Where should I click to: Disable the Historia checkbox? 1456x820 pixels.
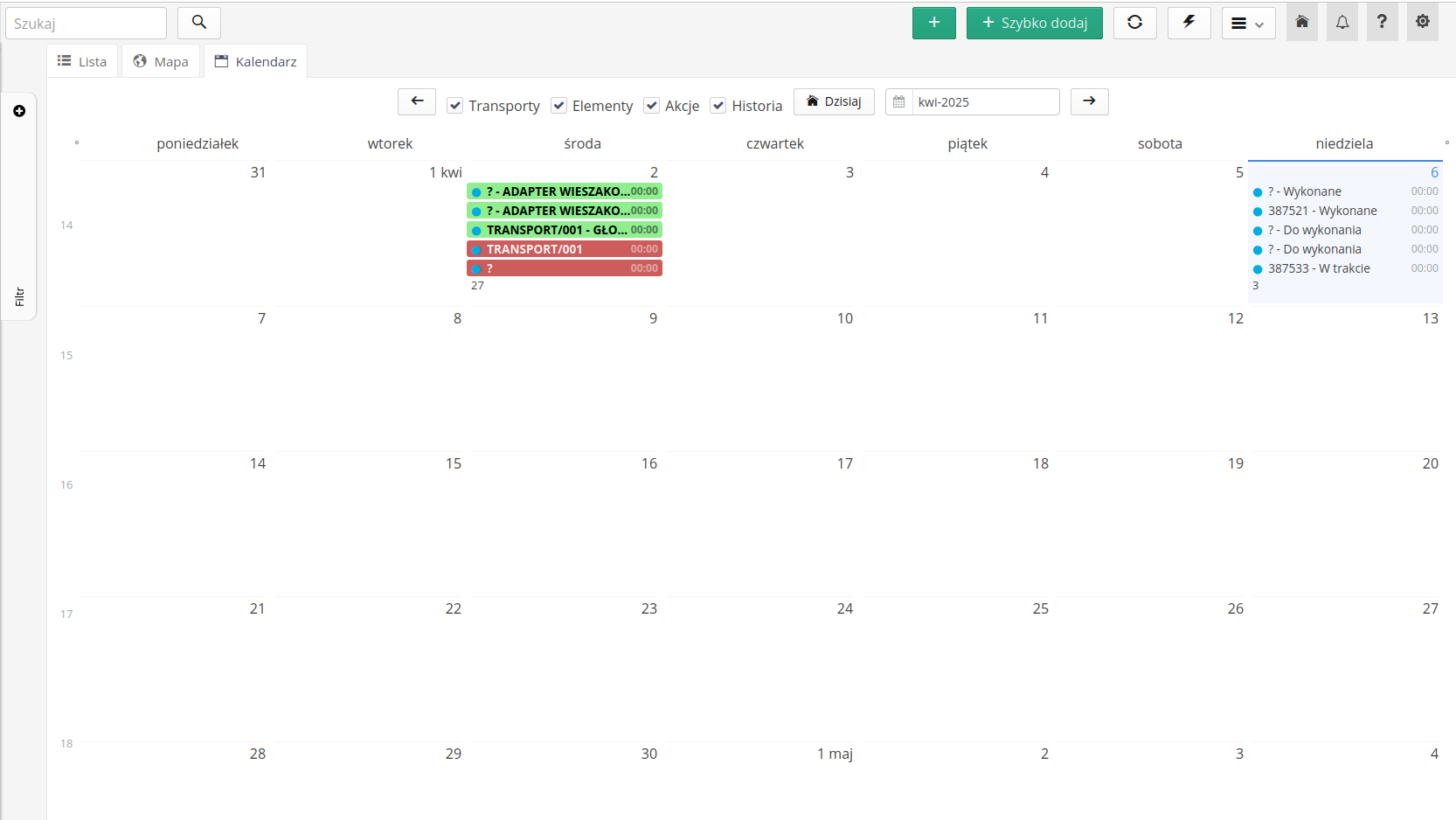click(718, 106)
